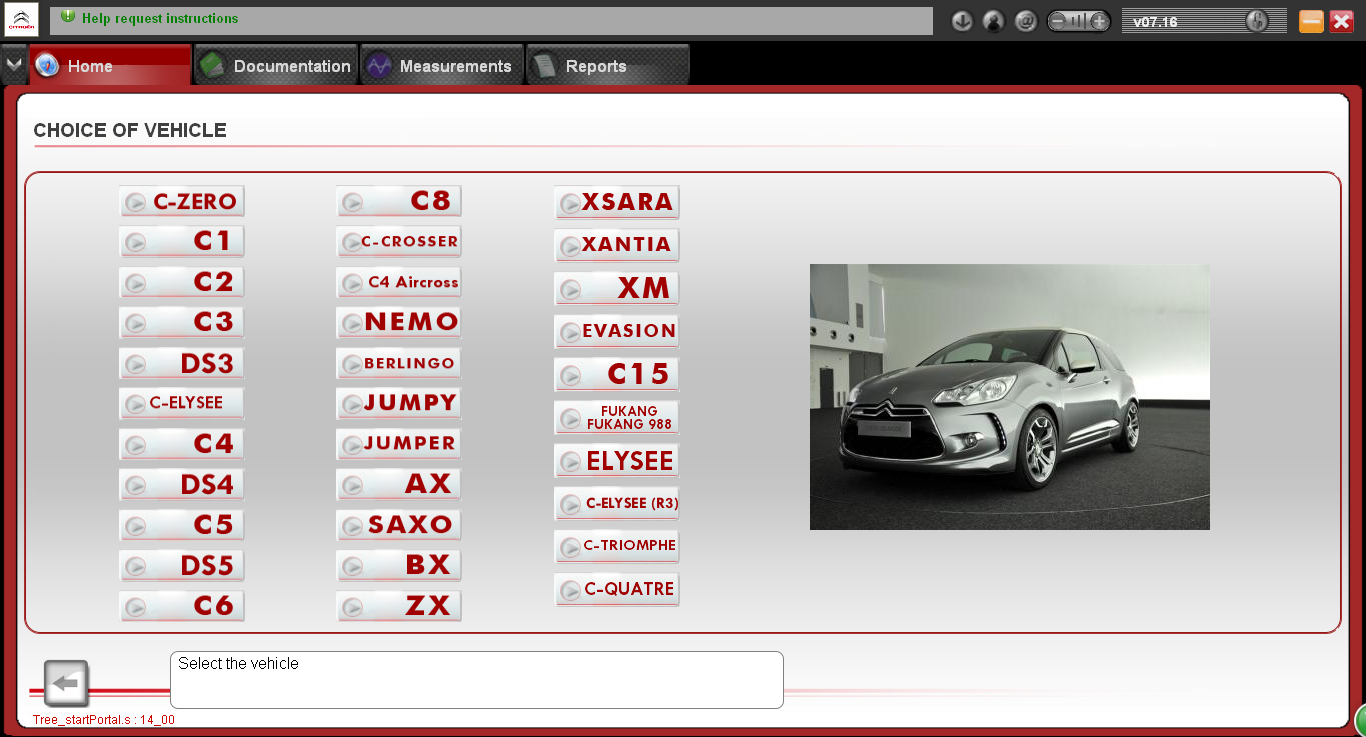The width and height of the screenshot is (1366, 737).
Task: Click the @ email icon
Action: [x=1025, y=21]
